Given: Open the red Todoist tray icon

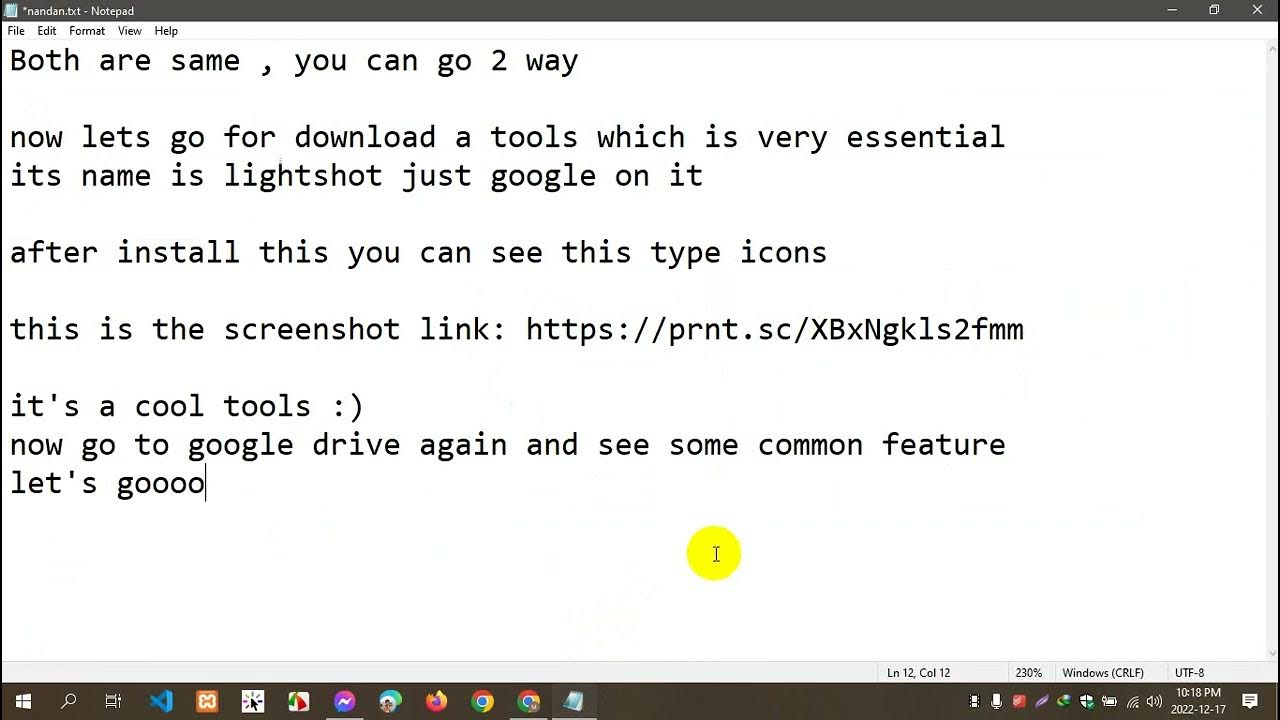Looking at the screenshot, I should 1019,702.
